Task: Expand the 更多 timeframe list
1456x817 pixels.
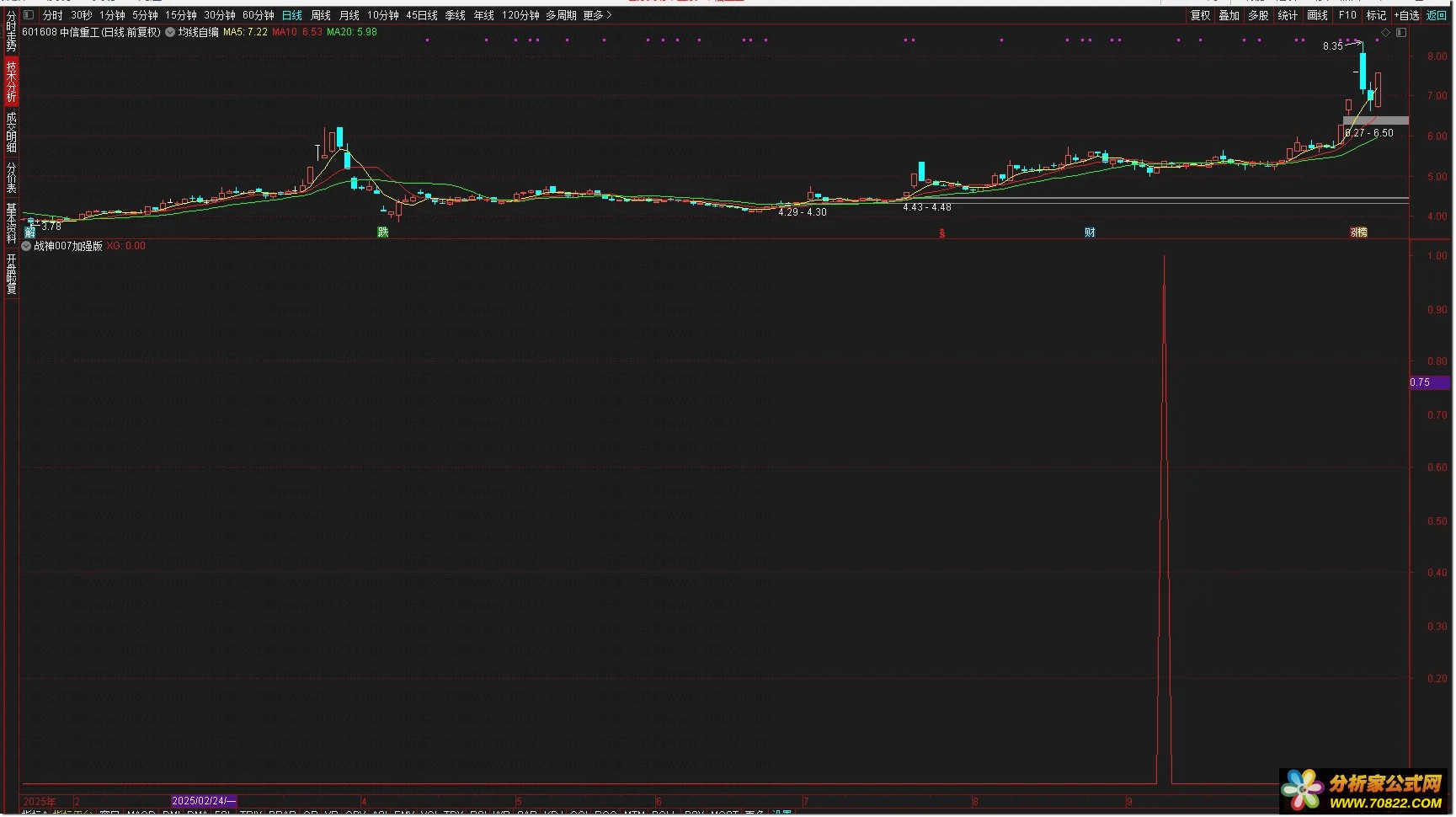Action: [597, 15]
